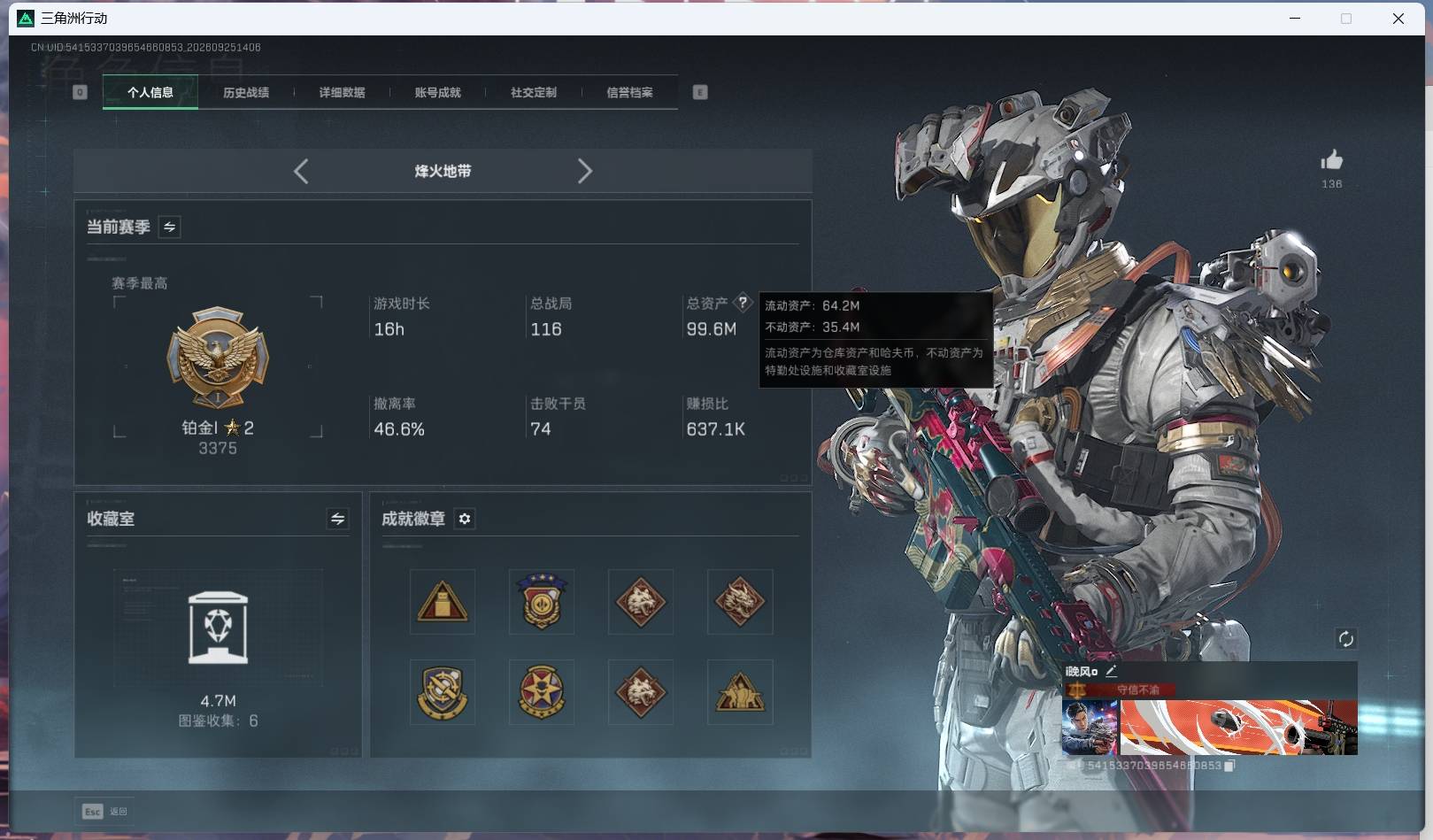The width and height of the screenshot is (1433, 840).
Task: Click the 三角洲行动 app icon in title bar
Action: [x=26, y=18]
